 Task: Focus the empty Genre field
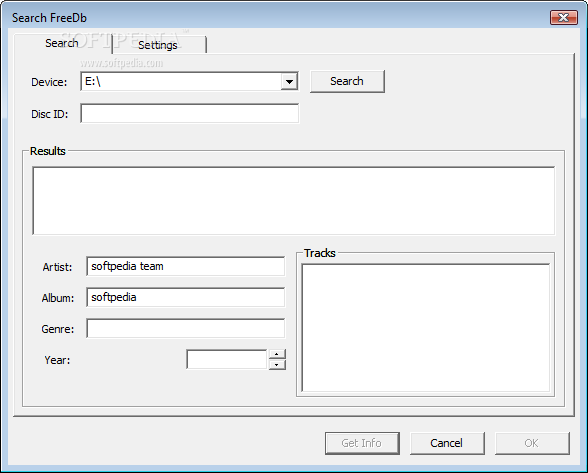(185, 329)
